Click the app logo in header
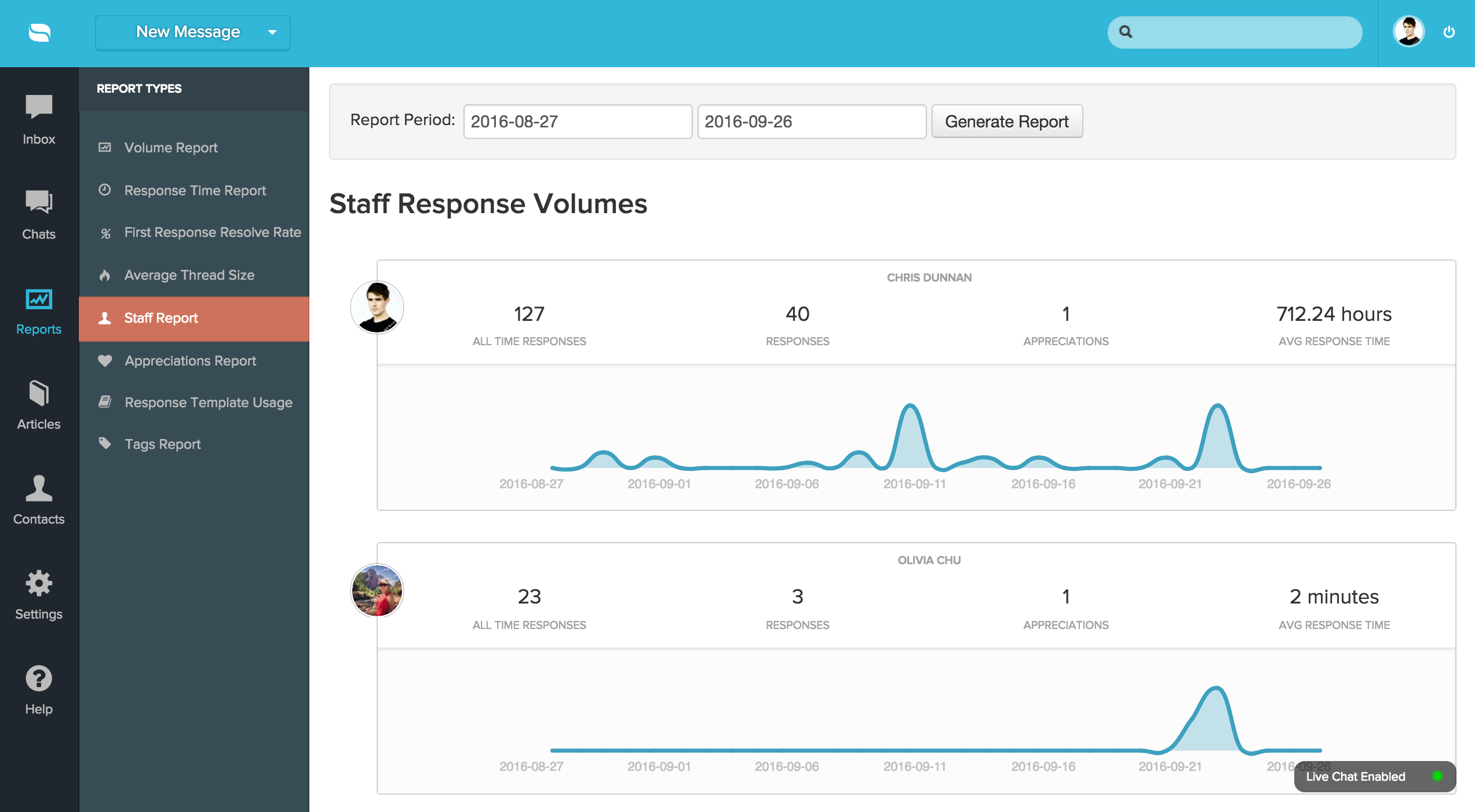The height and width of the screenshot is (812, 1475). pos(39,32)
